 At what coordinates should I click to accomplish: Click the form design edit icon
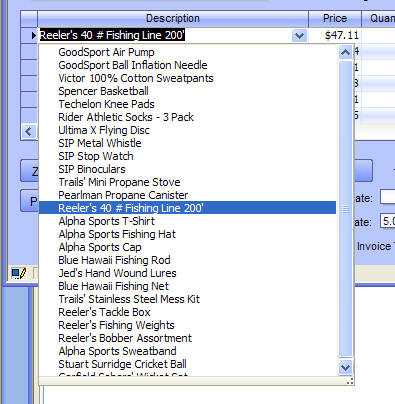pyautogui.click(x=19, y=273)
